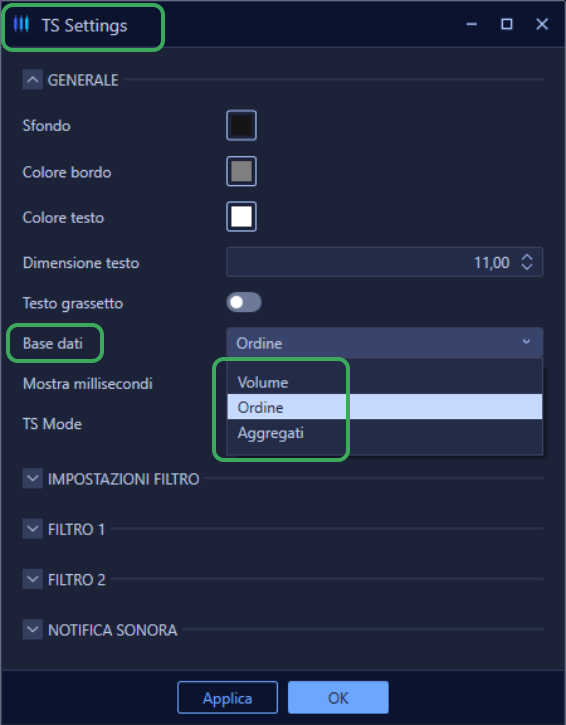Viewport: 566px width, 725px height.
Task: Select Ordine option in dropdown list
Action: [385, 407]
